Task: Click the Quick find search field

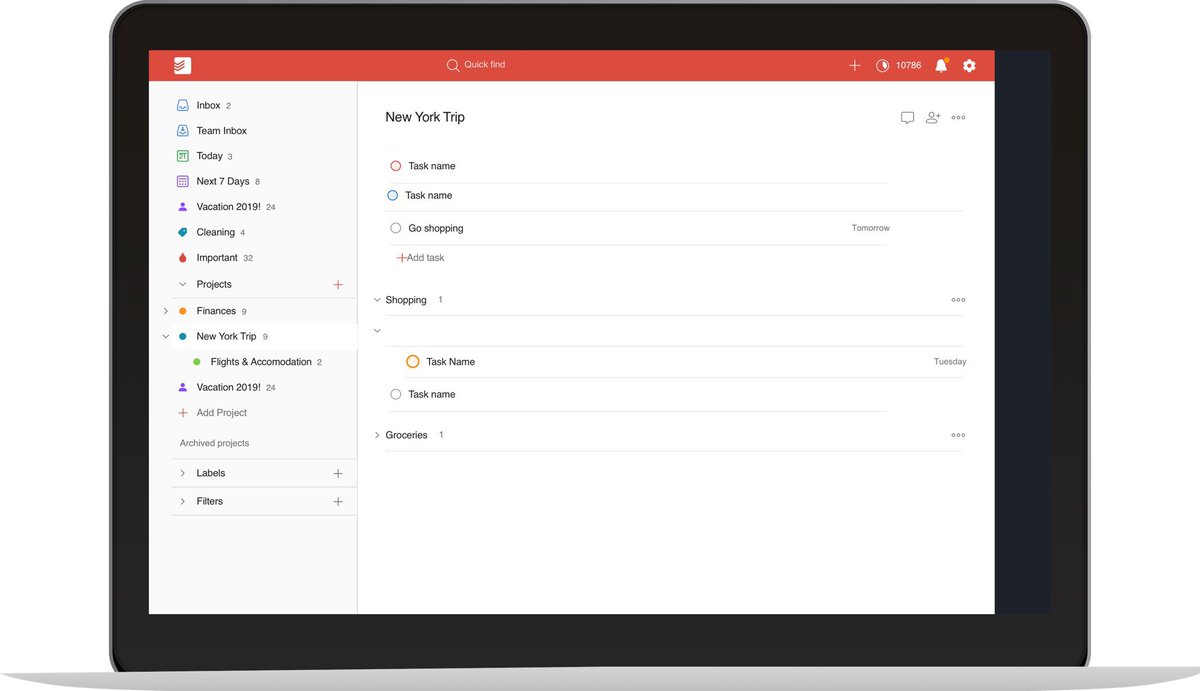Action: point(476,65)
